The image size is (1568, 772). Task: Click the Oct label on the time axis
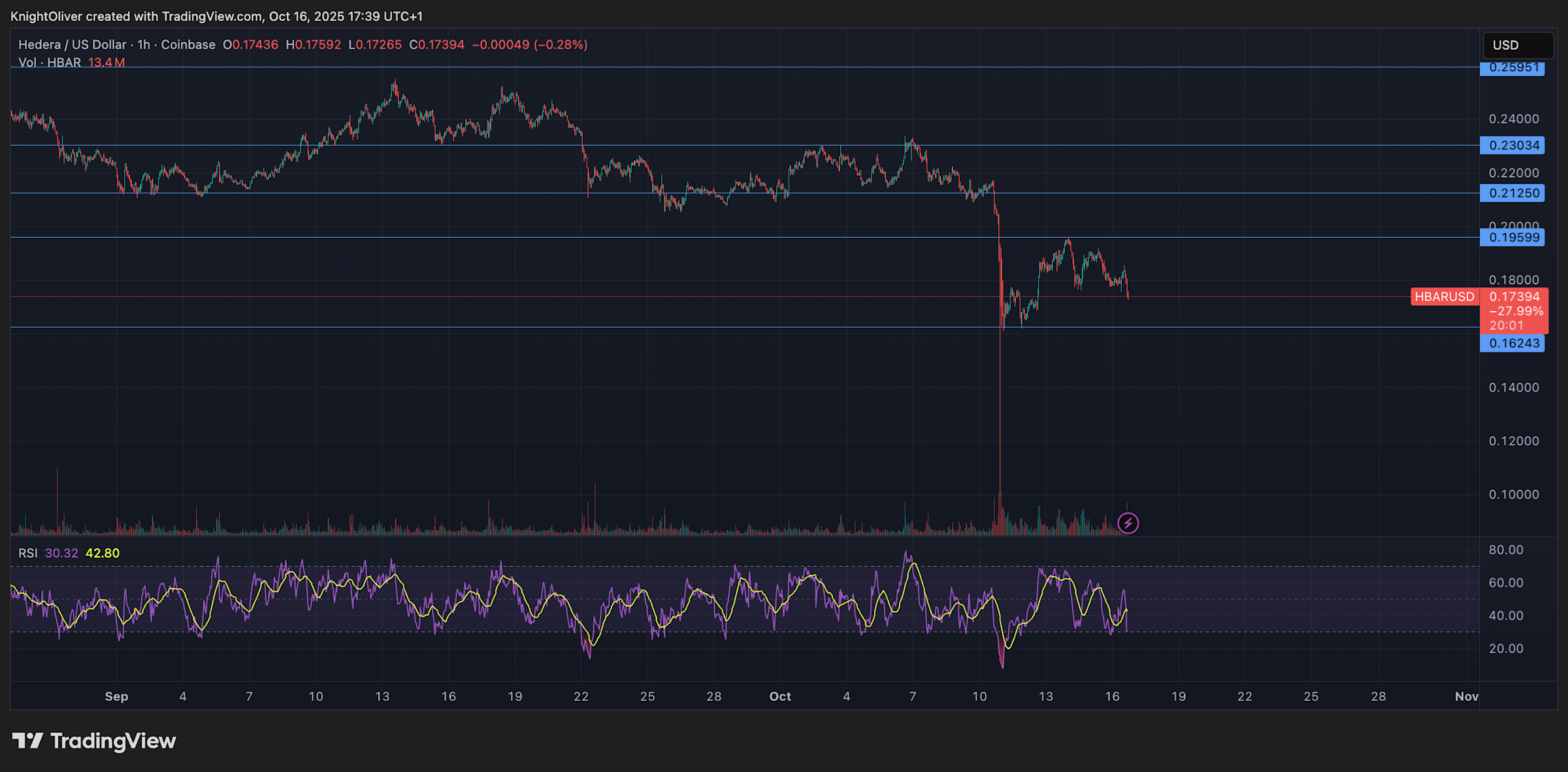point(779,696)
